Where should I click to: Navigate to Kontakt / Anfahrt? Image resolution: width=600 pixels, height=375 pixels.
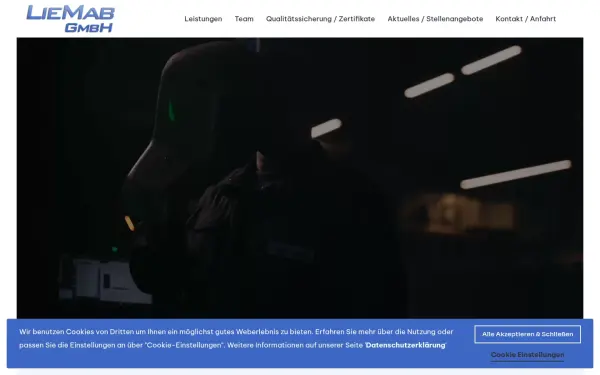(x=525, y=19)
